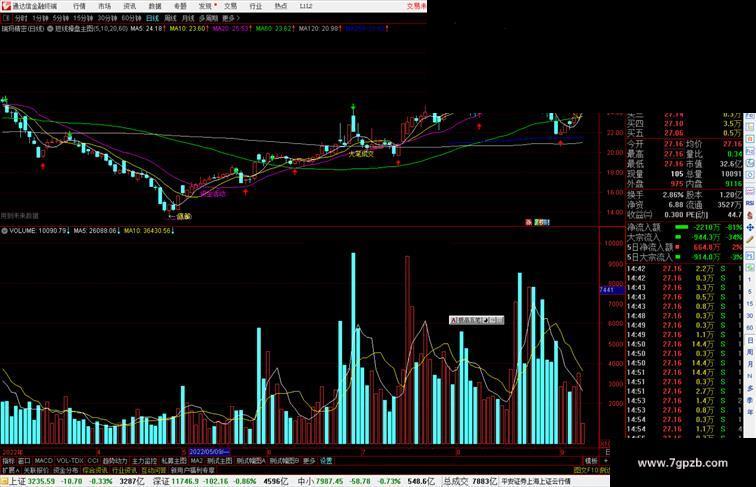Open the 热点 menu
The width and height of the screenshot is (756, 487).
click(281, 6)
